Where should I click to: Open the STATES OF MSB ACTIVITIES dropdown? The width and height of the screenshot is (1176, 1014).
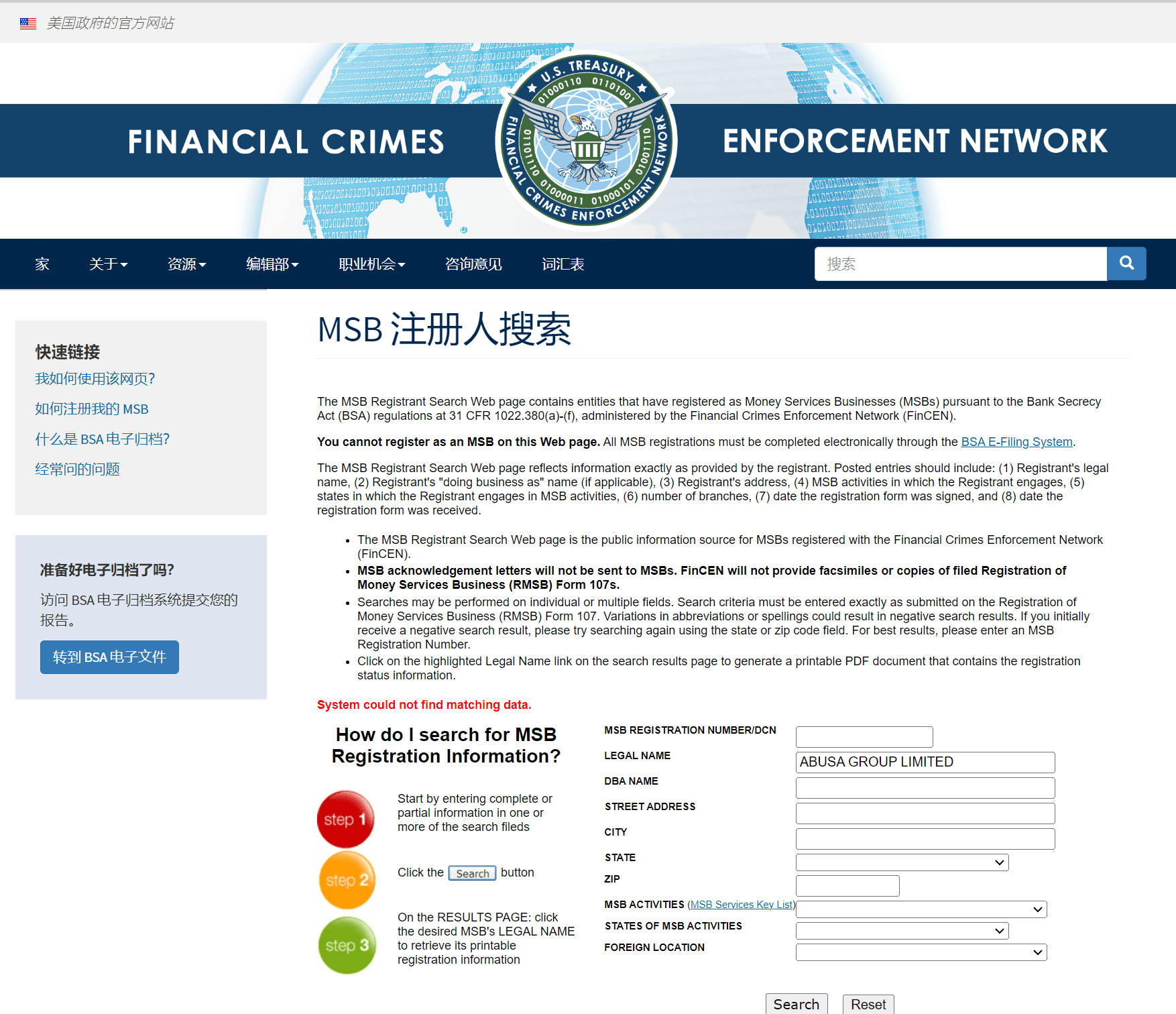click(x=902, y=931)
